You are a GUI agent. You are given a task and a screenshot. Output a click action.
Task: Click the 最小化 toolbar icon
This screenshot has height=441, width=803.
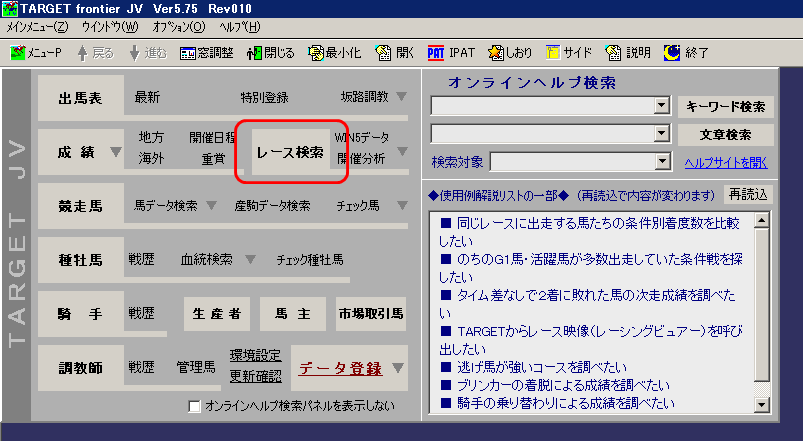(316, 53)
